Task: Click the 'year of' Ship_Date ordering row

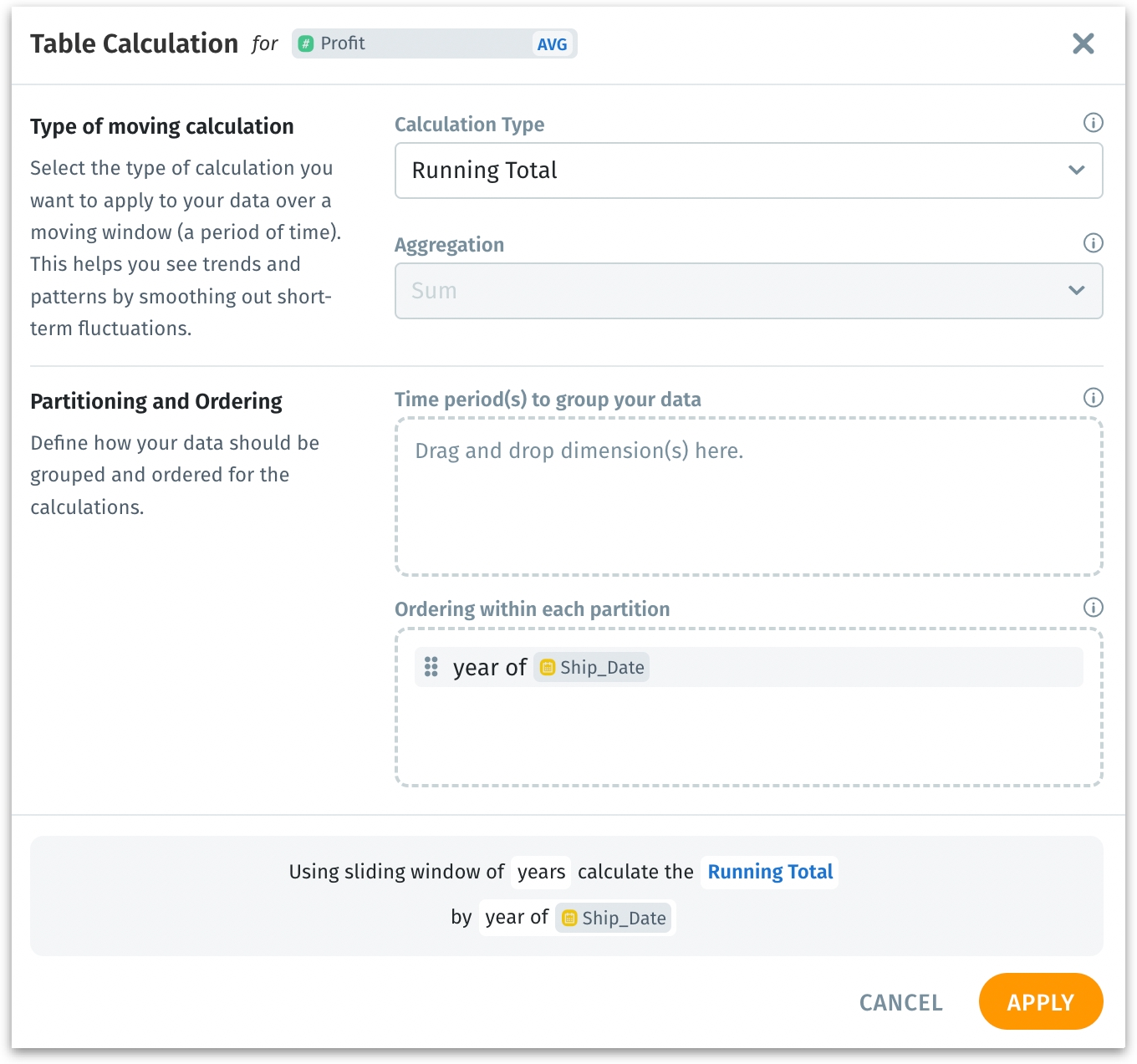Action: (748, 667)
